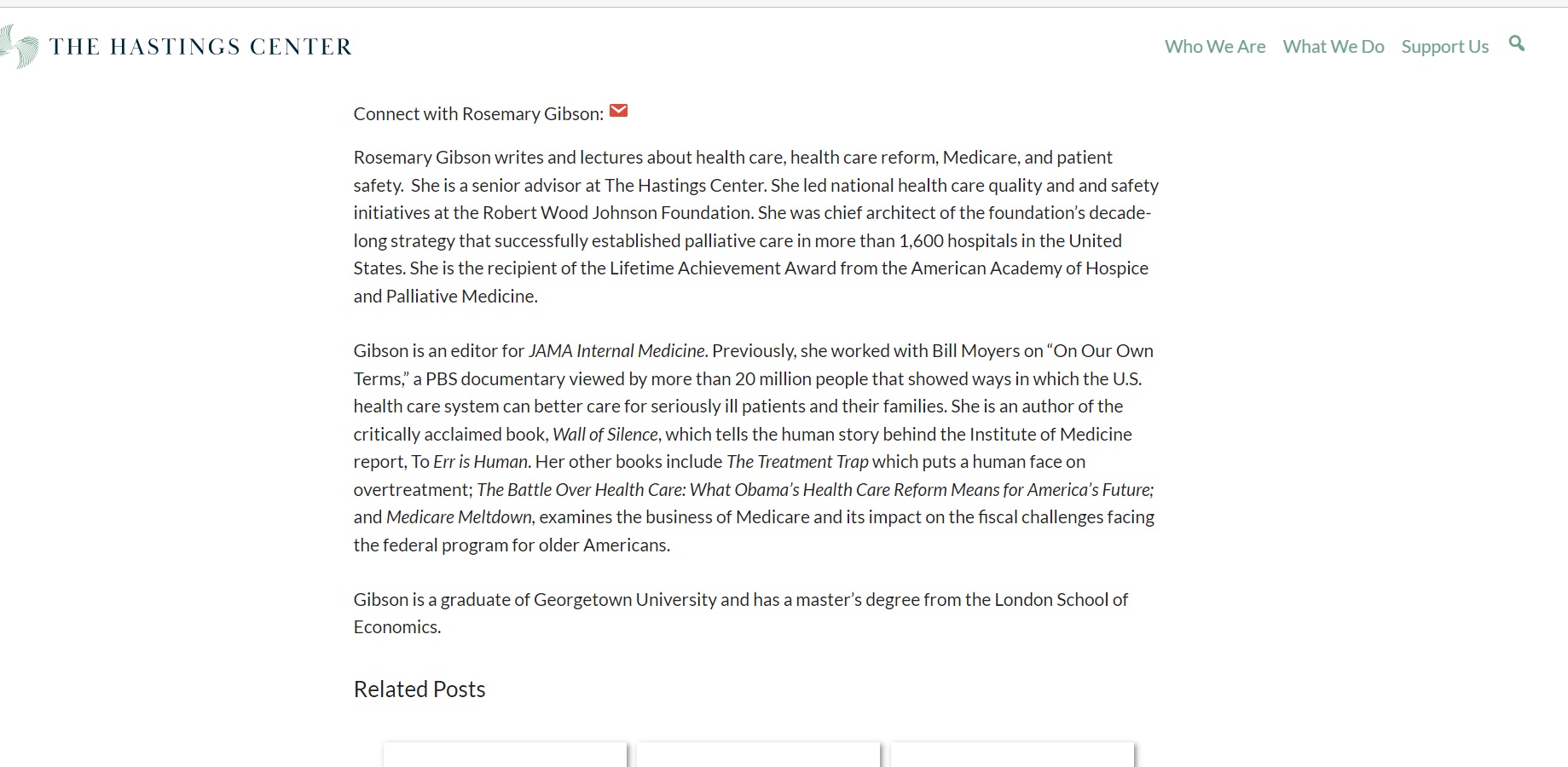Click the JAMA Internal Medicine italic title
Viewport: 1568px width, 767px height.
(616, 351)
